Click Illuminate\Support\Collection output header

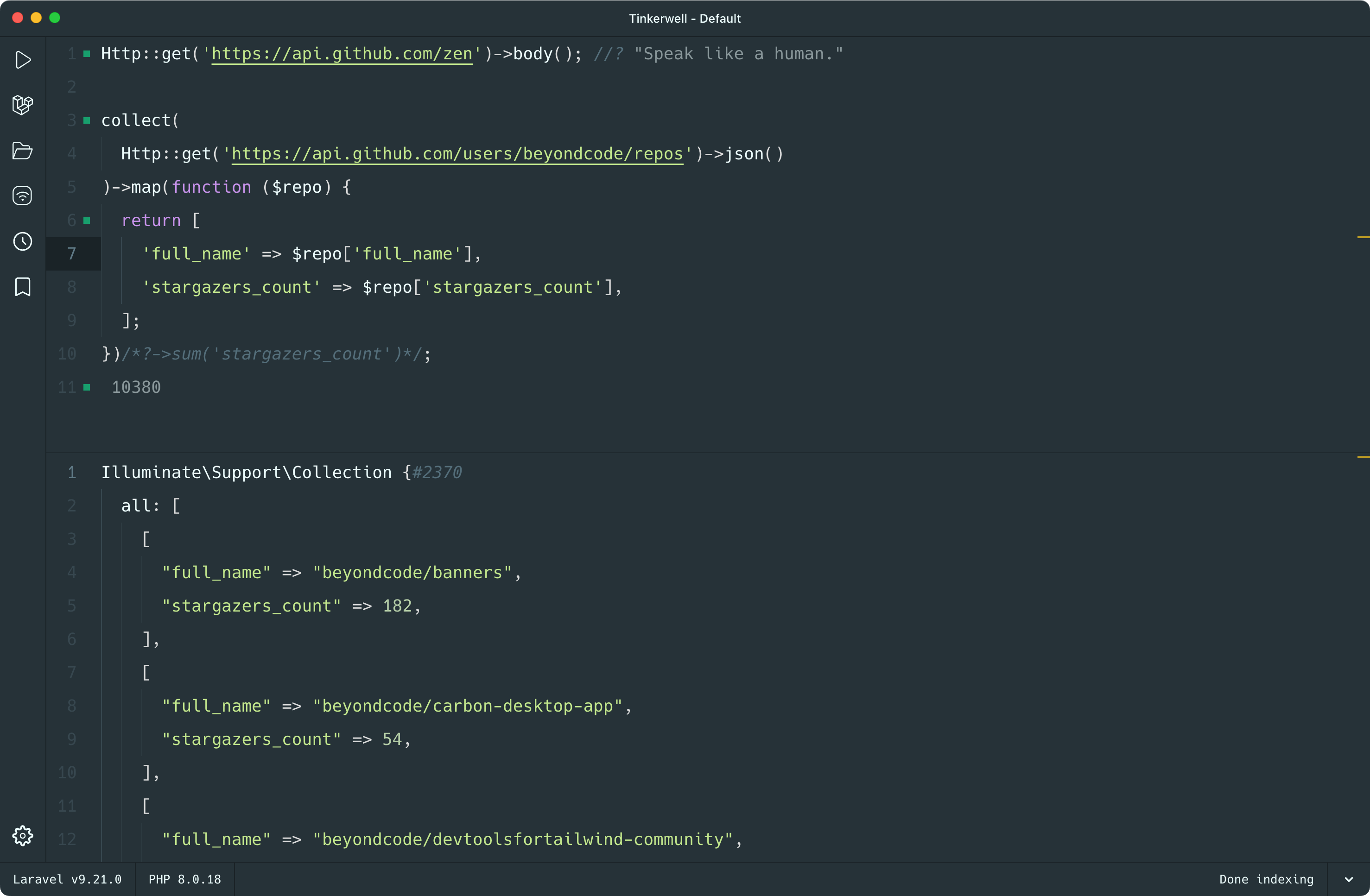point(247,473)
